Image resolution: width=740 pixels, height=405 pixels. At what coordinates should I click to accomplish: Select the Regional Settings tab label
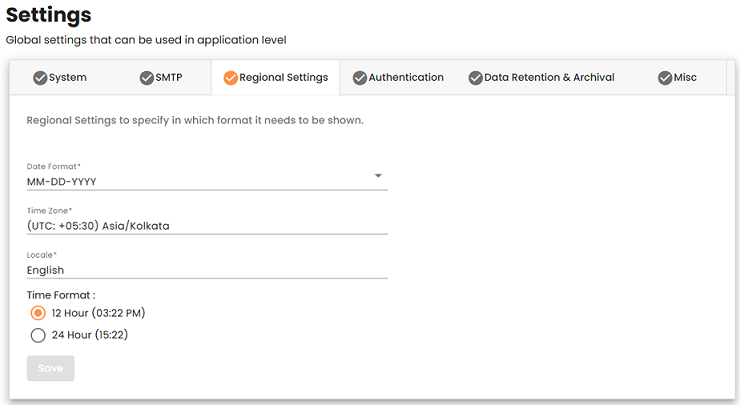[x=284, y=77]
